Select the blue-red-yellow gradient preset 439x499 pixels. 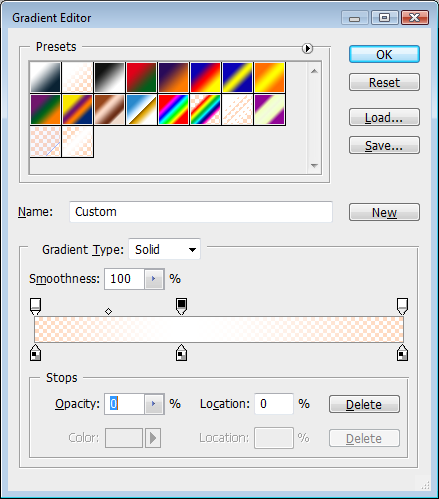coord(206,77)
